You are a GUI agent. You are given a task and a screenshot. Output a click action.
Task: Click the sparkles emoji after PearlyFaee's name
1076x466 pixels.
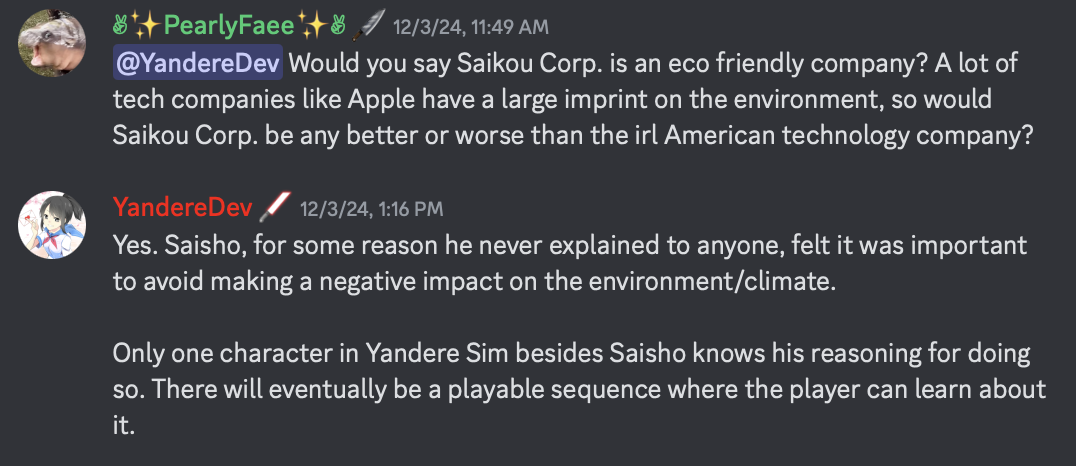point(316,26)
